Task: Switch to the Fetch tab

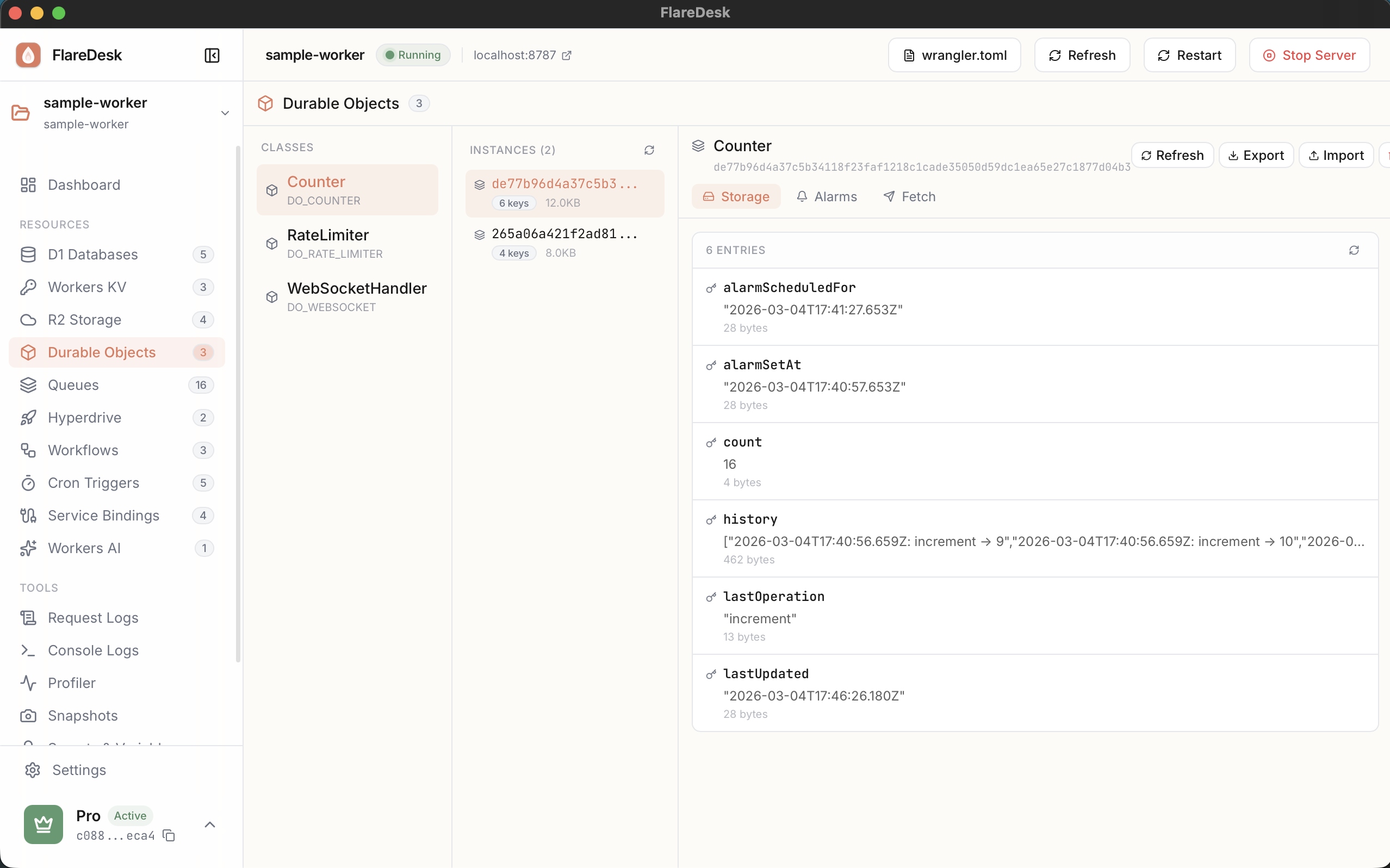Action: 909,197
